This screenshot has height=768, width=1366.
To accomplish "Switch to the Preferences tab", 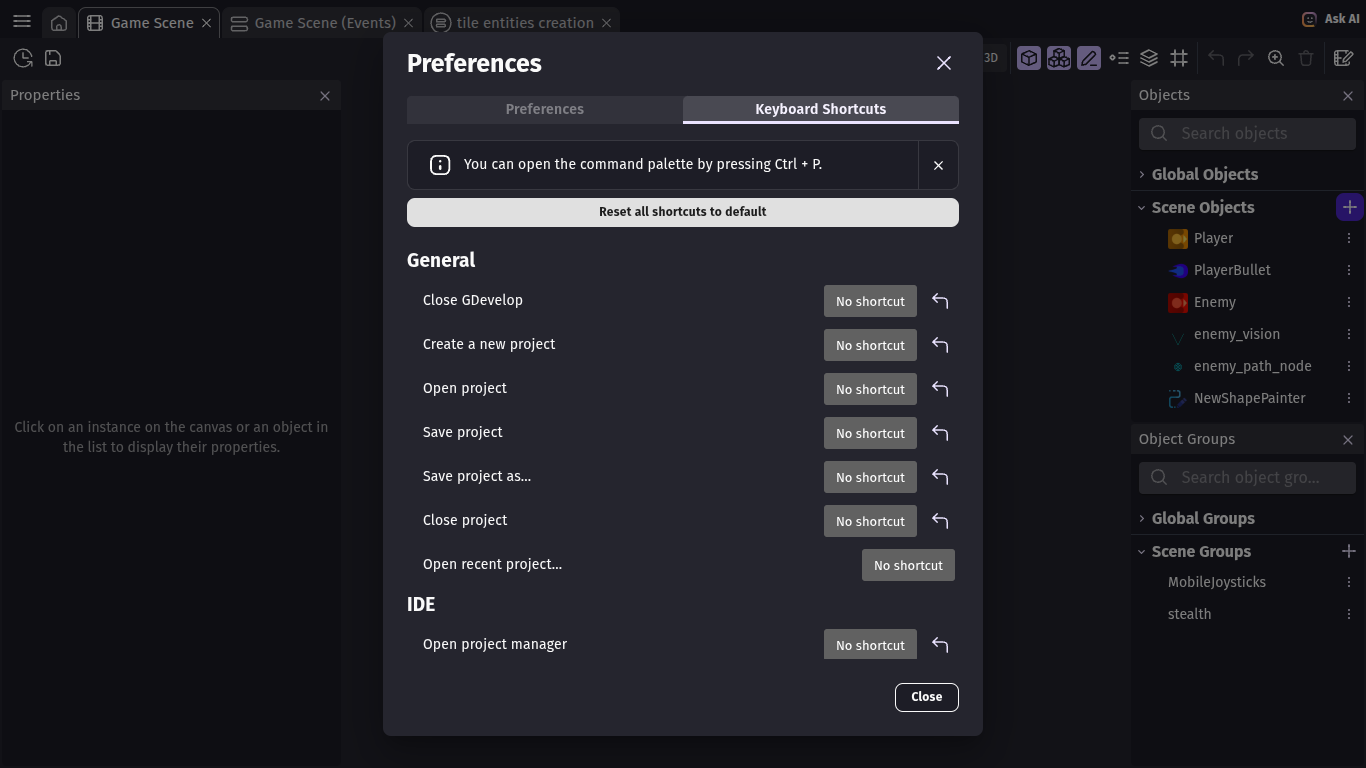I will [x=544, y=109].
